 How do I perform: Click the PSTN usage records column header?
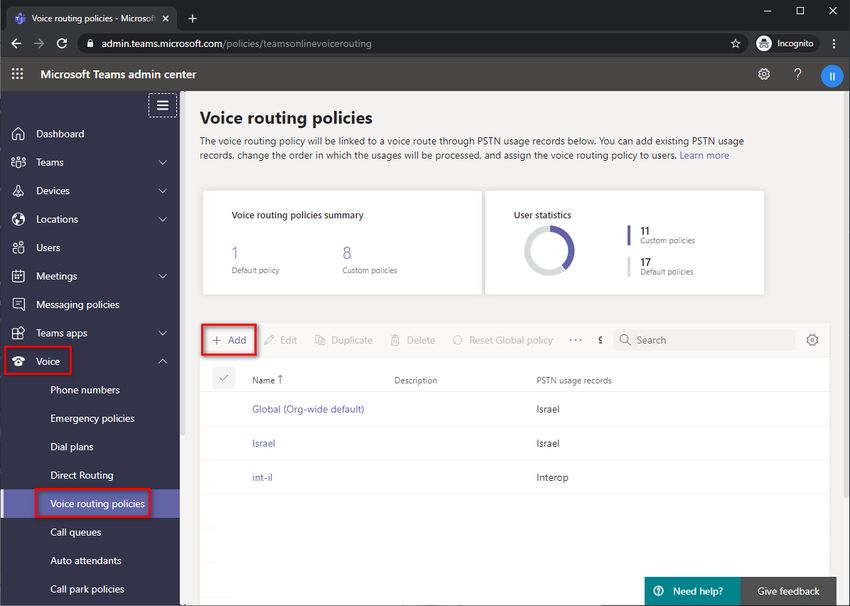[574, 381]
